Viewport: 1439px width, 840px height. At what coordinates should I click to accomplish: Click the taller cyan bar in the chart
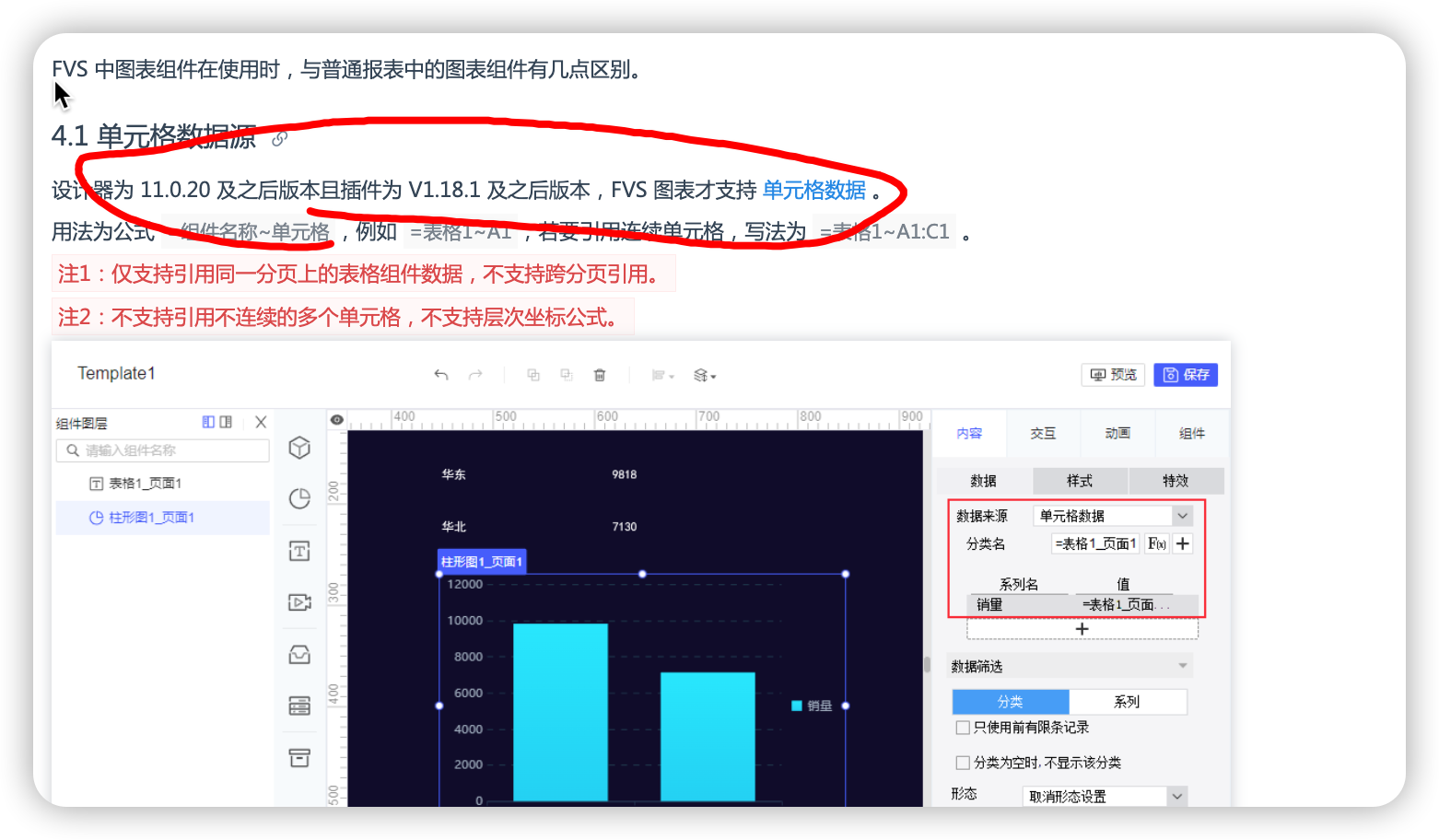coord(560,712)
